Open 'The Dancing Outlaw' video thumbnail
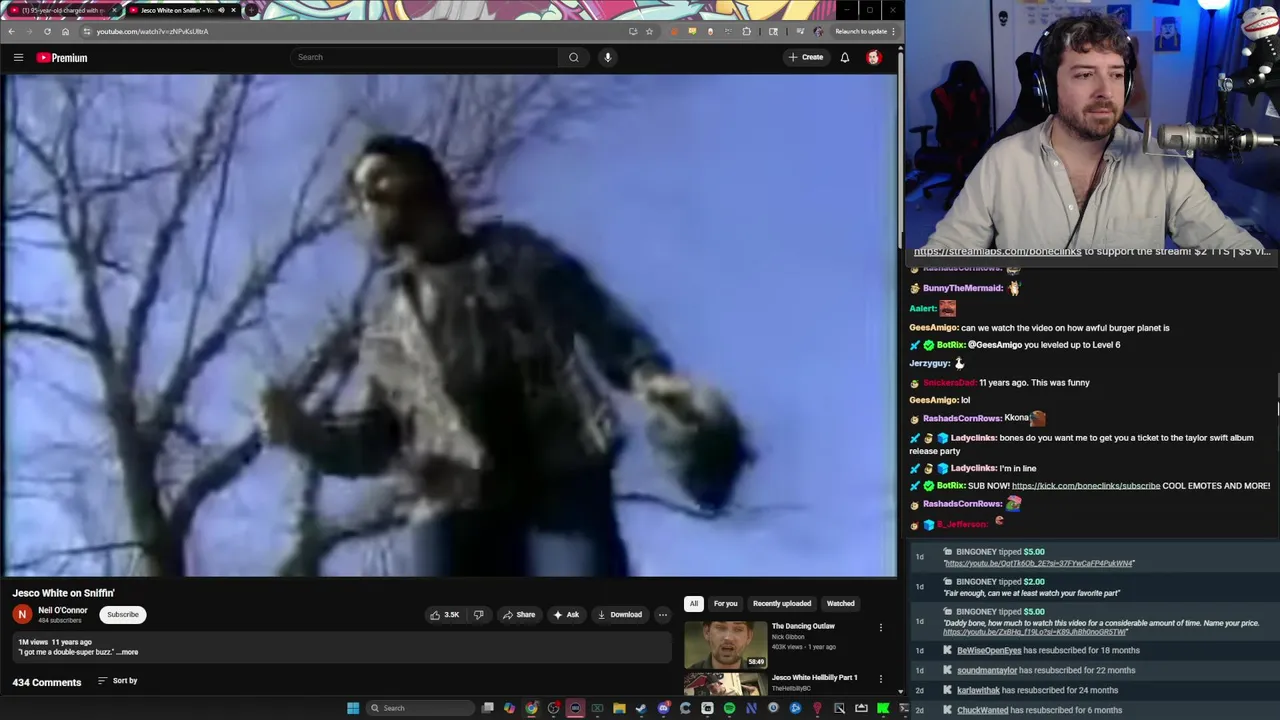The height and width of the screenshot is (720, 1280). [726, 644]
